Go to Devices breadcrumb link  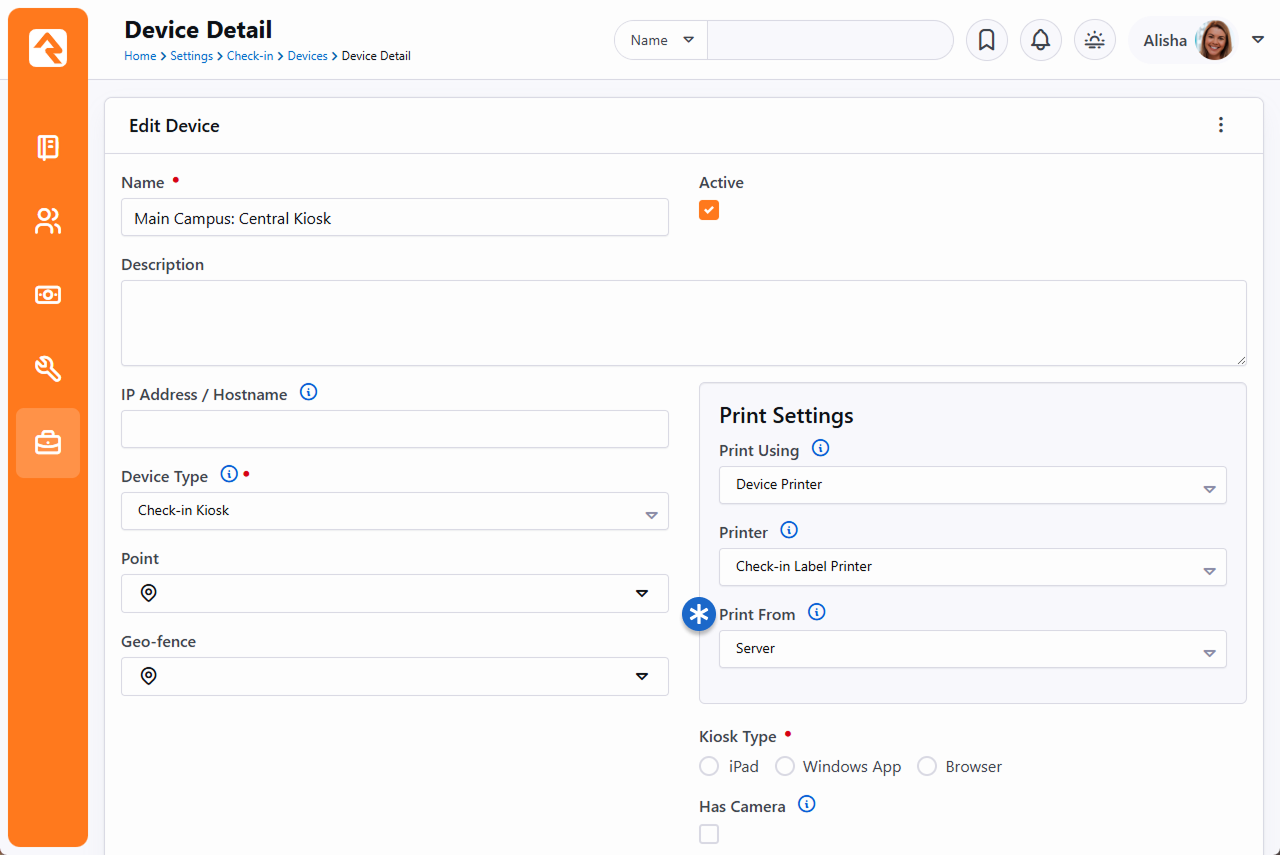coord(307,56)
